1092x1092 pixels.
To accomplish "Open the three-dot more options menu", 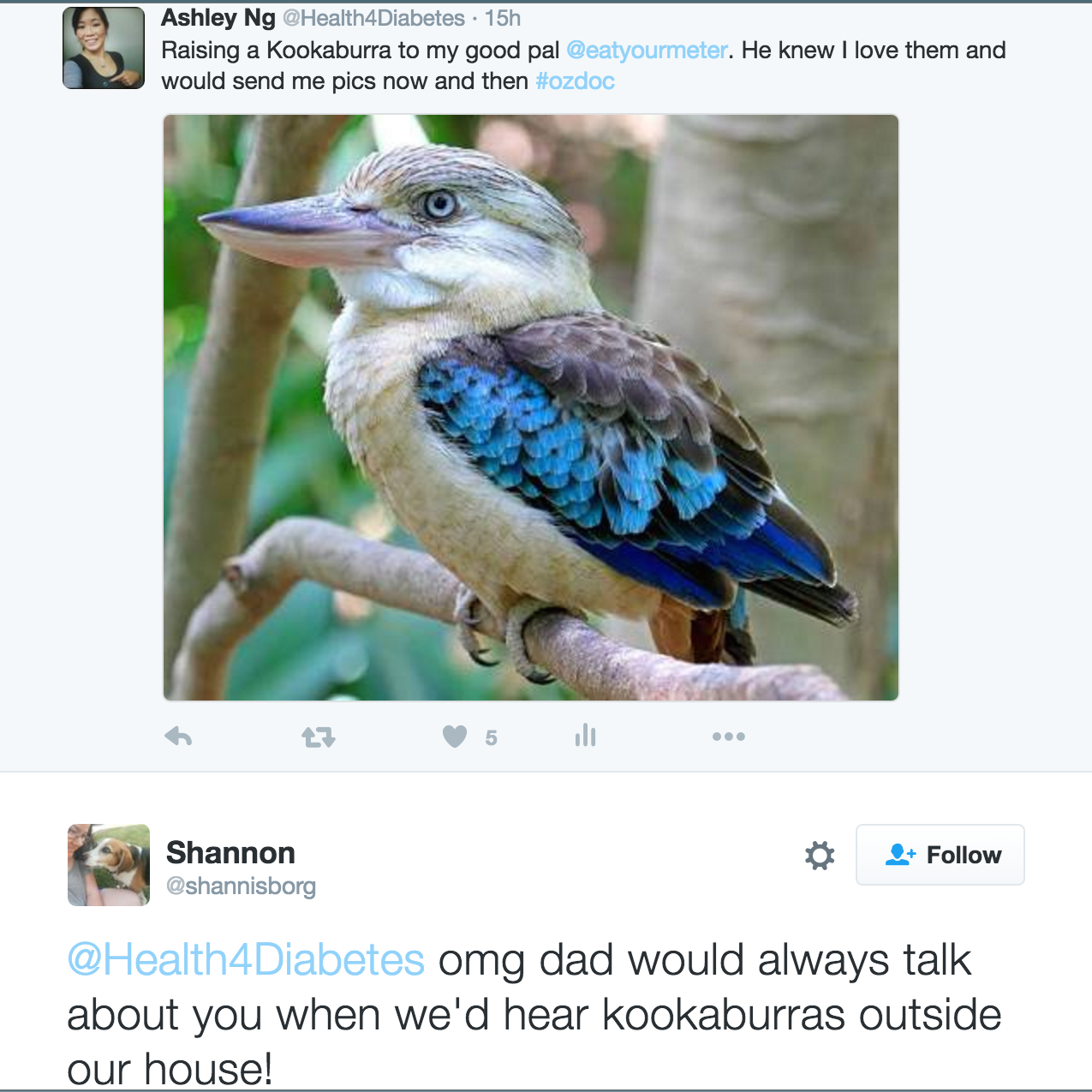I will pyautogui.click(x=728, y=737).
